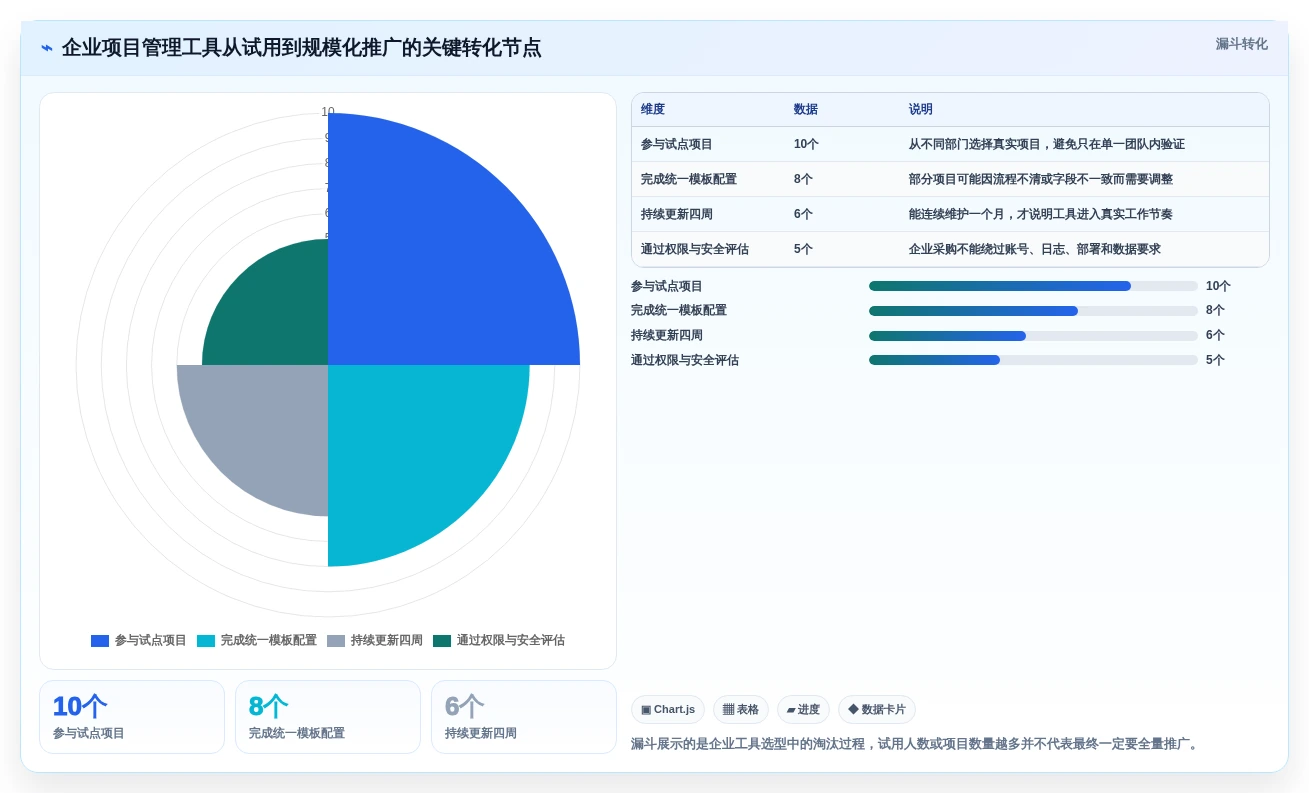Click the 8个 value in the table
The width and height of the screenshot is (1309, 793).
(x=803, y=179)
